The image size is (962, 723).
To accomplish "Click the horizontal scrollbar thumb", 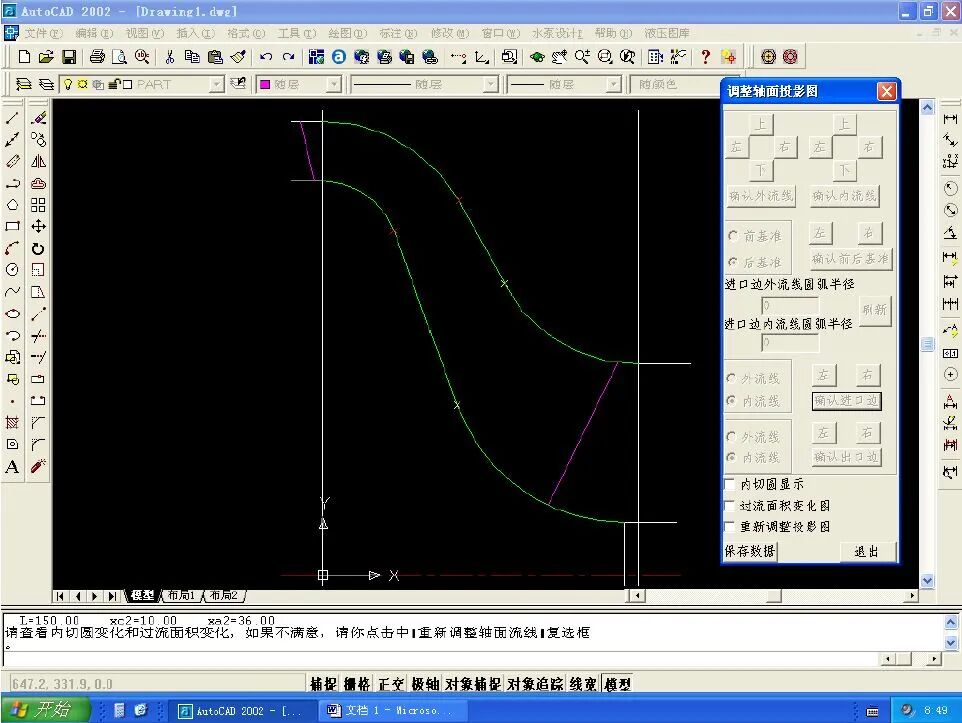I will [x=774, y=595].
